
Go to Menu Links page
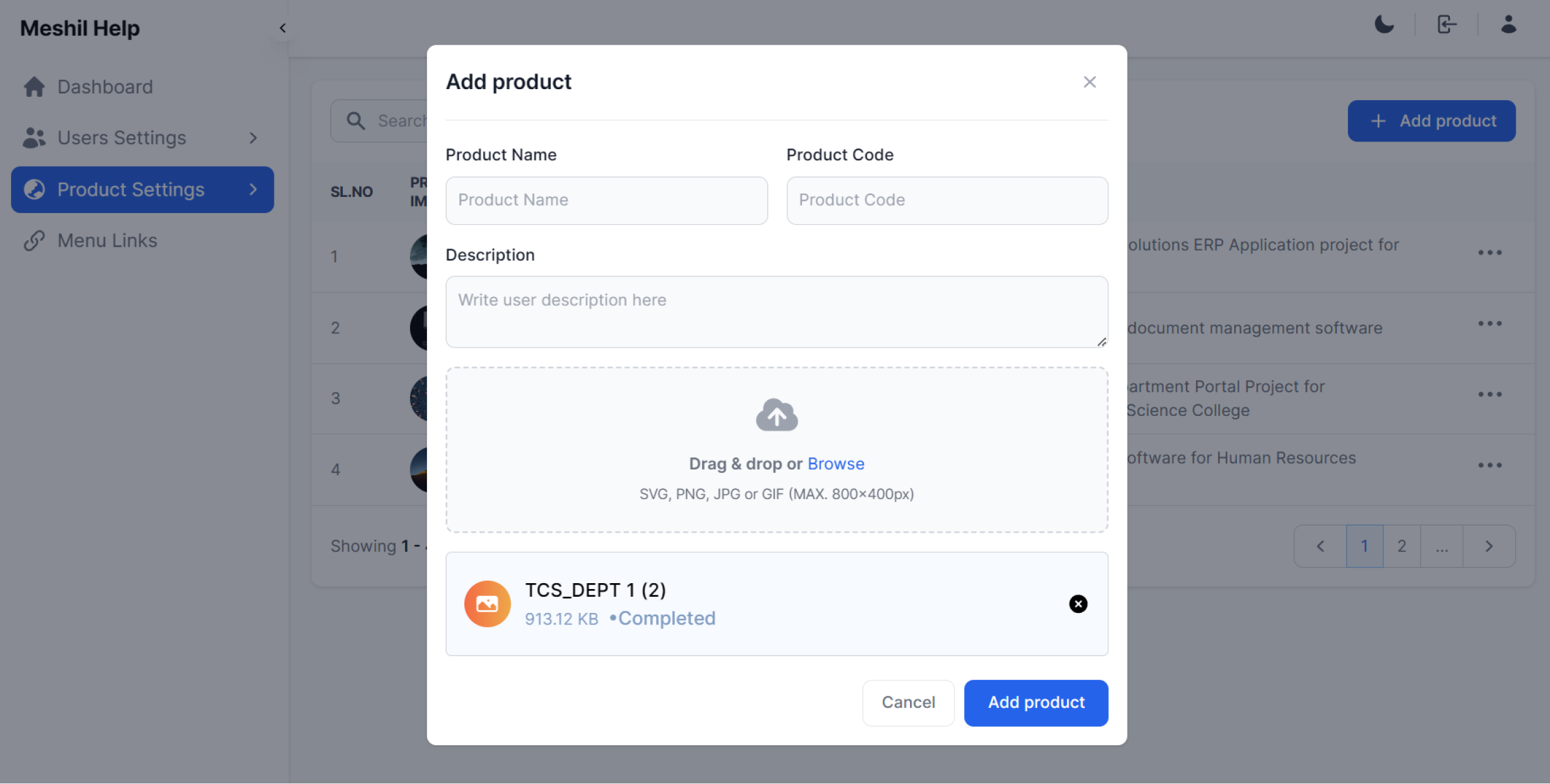click(x=107, y=240)
